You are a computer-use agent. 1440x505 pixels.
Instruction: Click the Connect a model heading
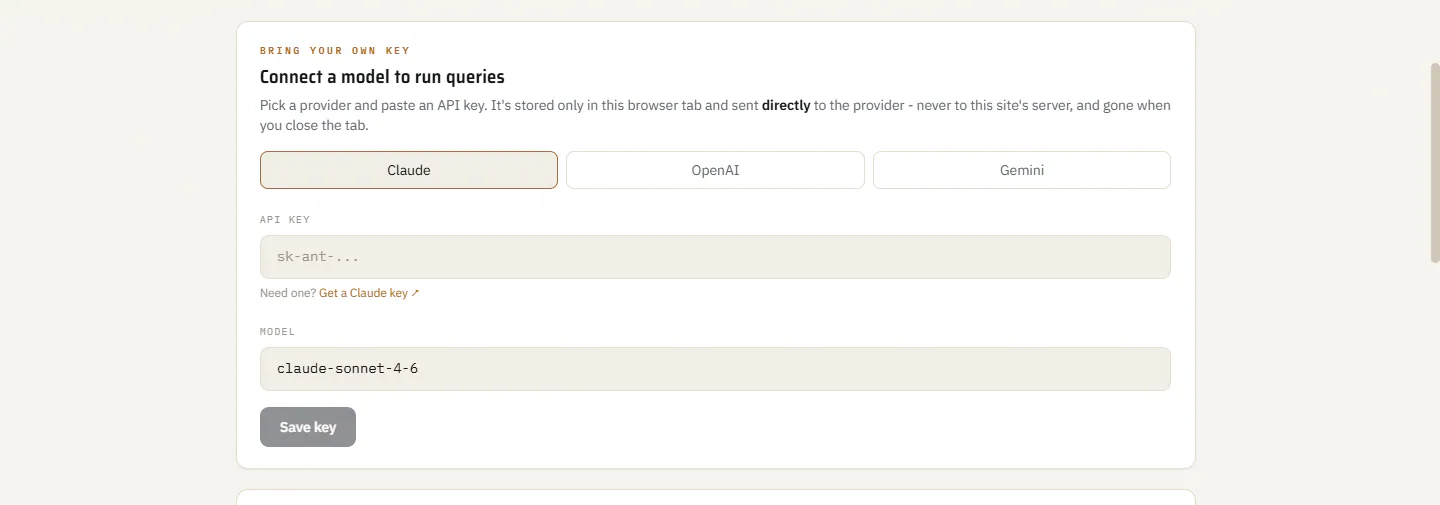click(x=382, y=77)
